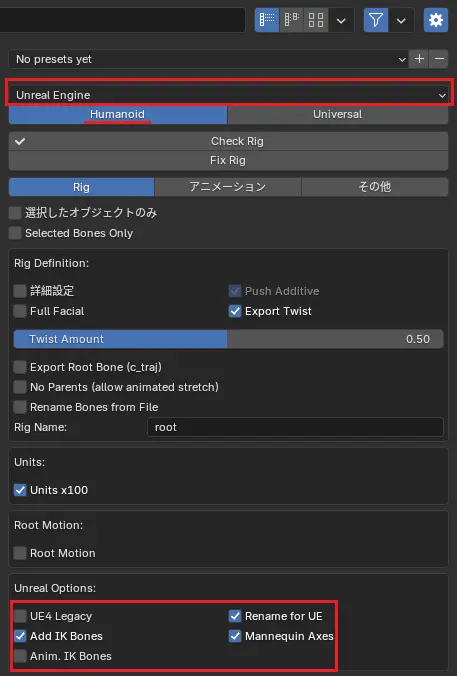
Task: Toggle the file filter funnel icon
Action: point(376,20)
